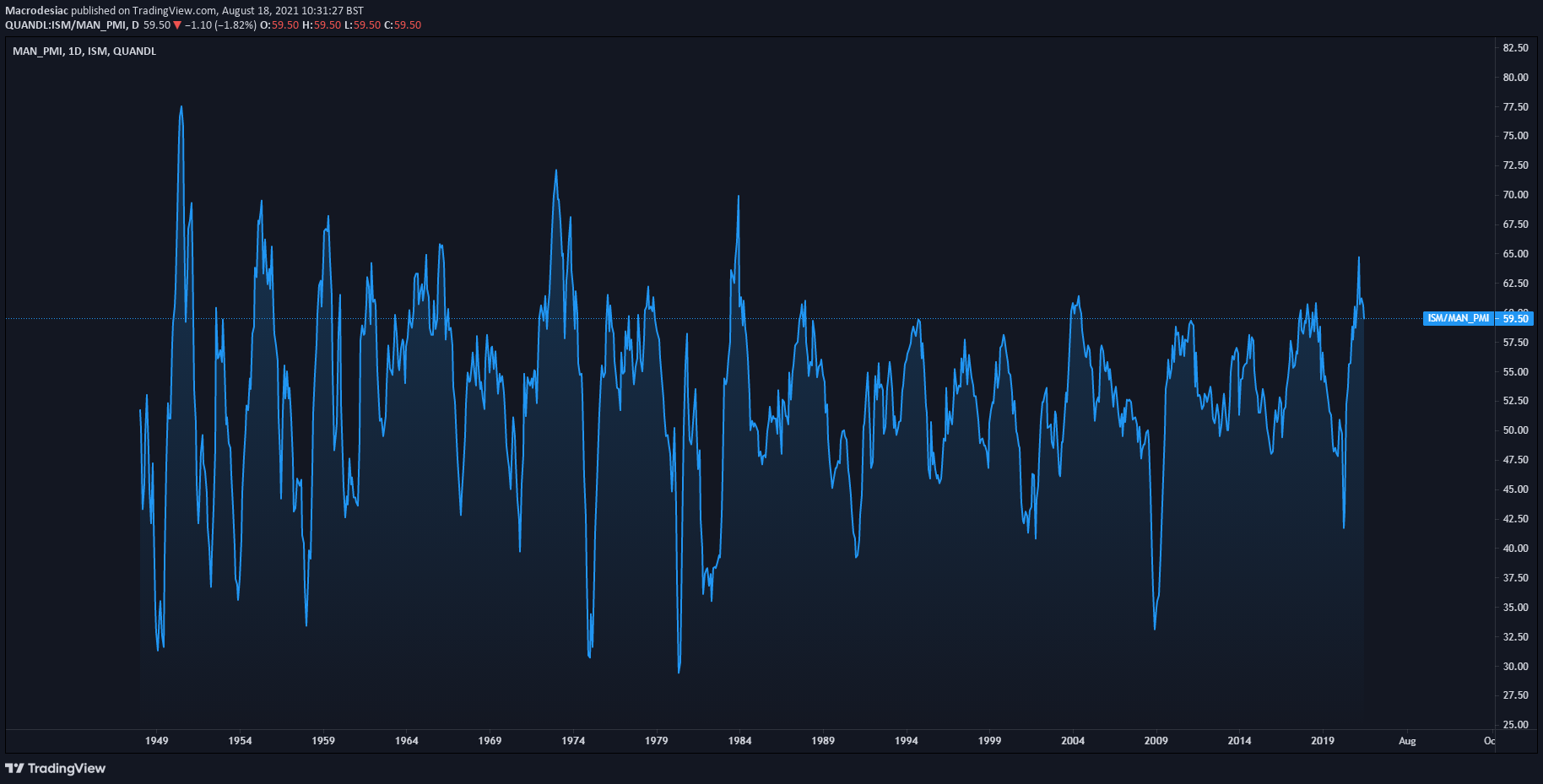Viewport: 1543px width, 784px height.
Task: Click the 1959 time axis label
Action: pos(323,741)
